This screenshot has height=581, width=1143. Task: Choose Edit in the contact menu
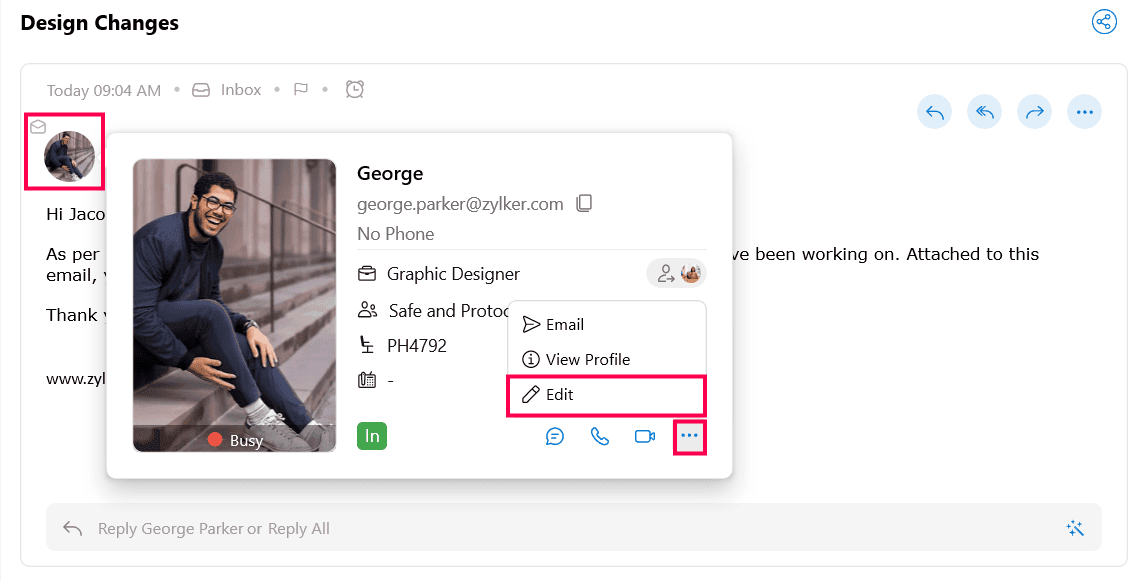point(606,394)
